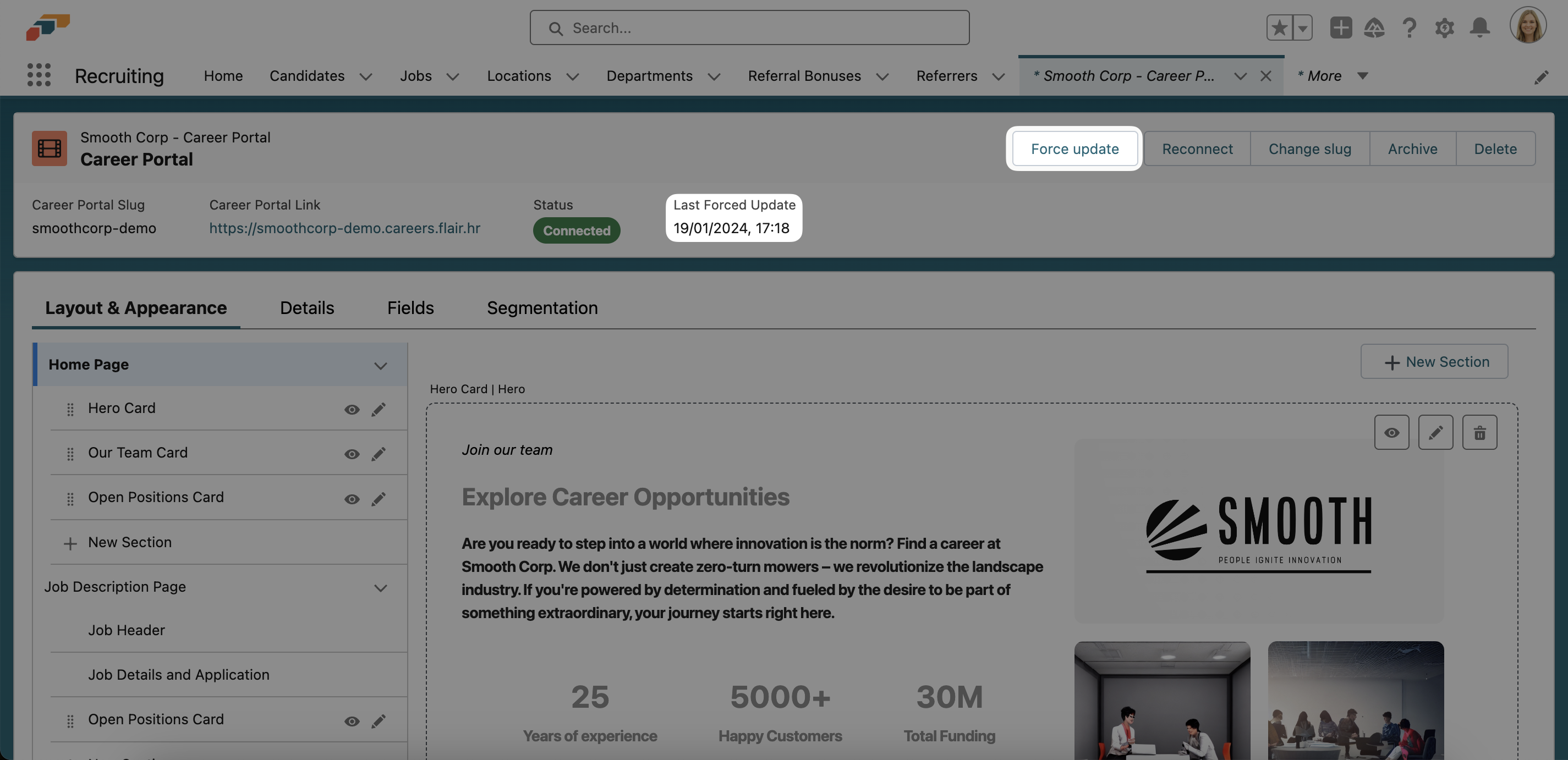The width and height of the screenshot is (1568, 760).
Task: Open the Details tab
Action: (x=307, y=308)
